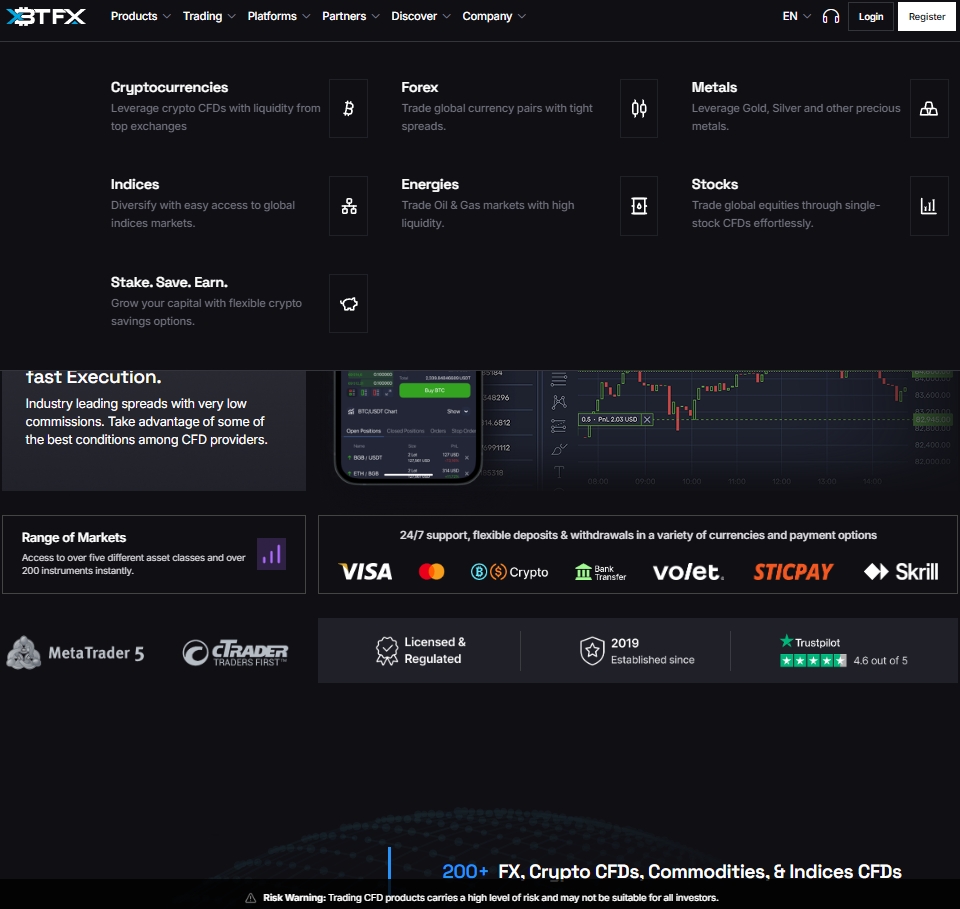Click the STICPAY logo

point(793,572)
